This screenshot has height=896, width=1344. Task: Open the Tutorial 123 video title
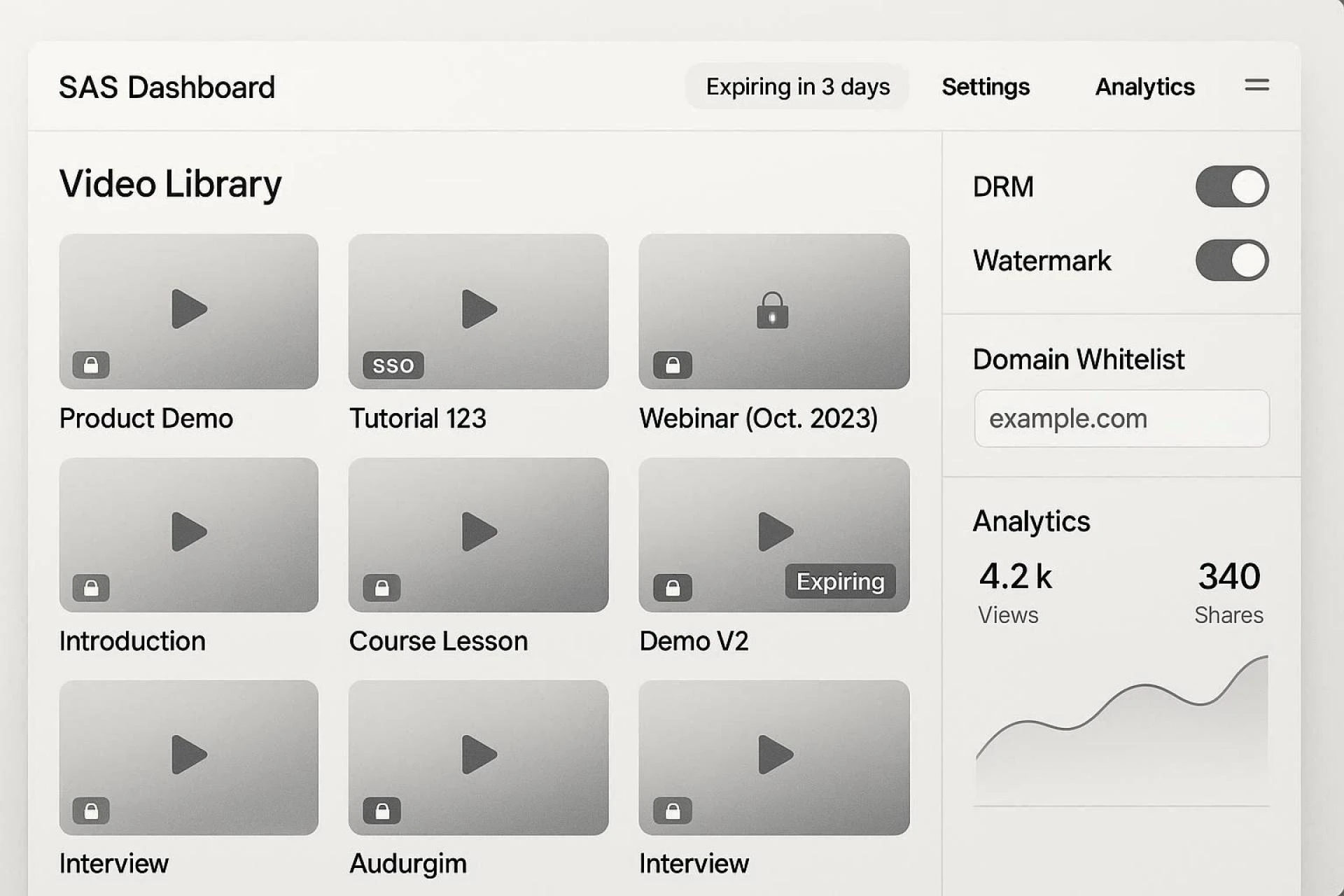click(417, 419)
